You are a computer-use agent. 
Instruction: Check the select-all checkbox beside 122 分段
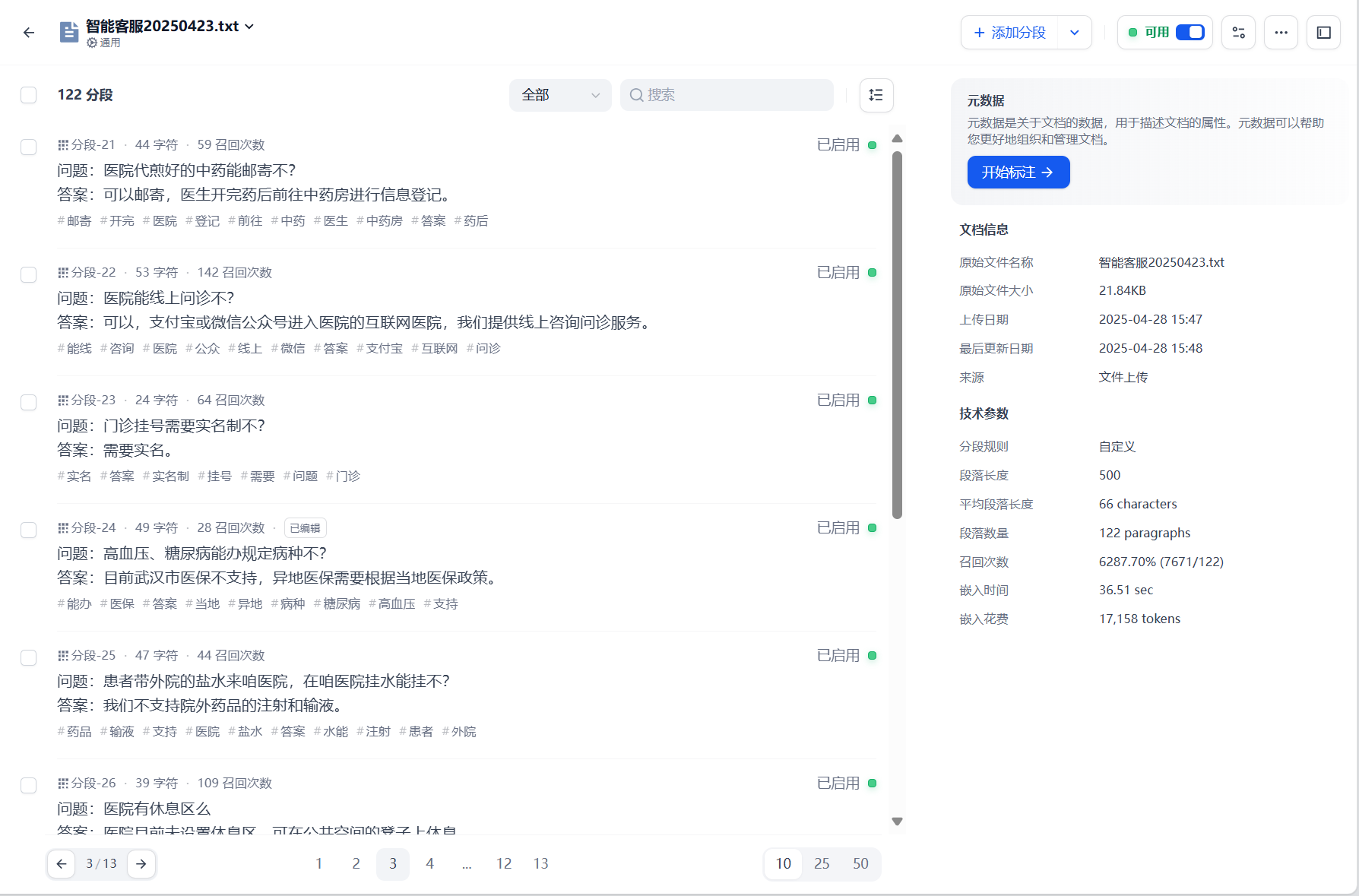(28, 94)
